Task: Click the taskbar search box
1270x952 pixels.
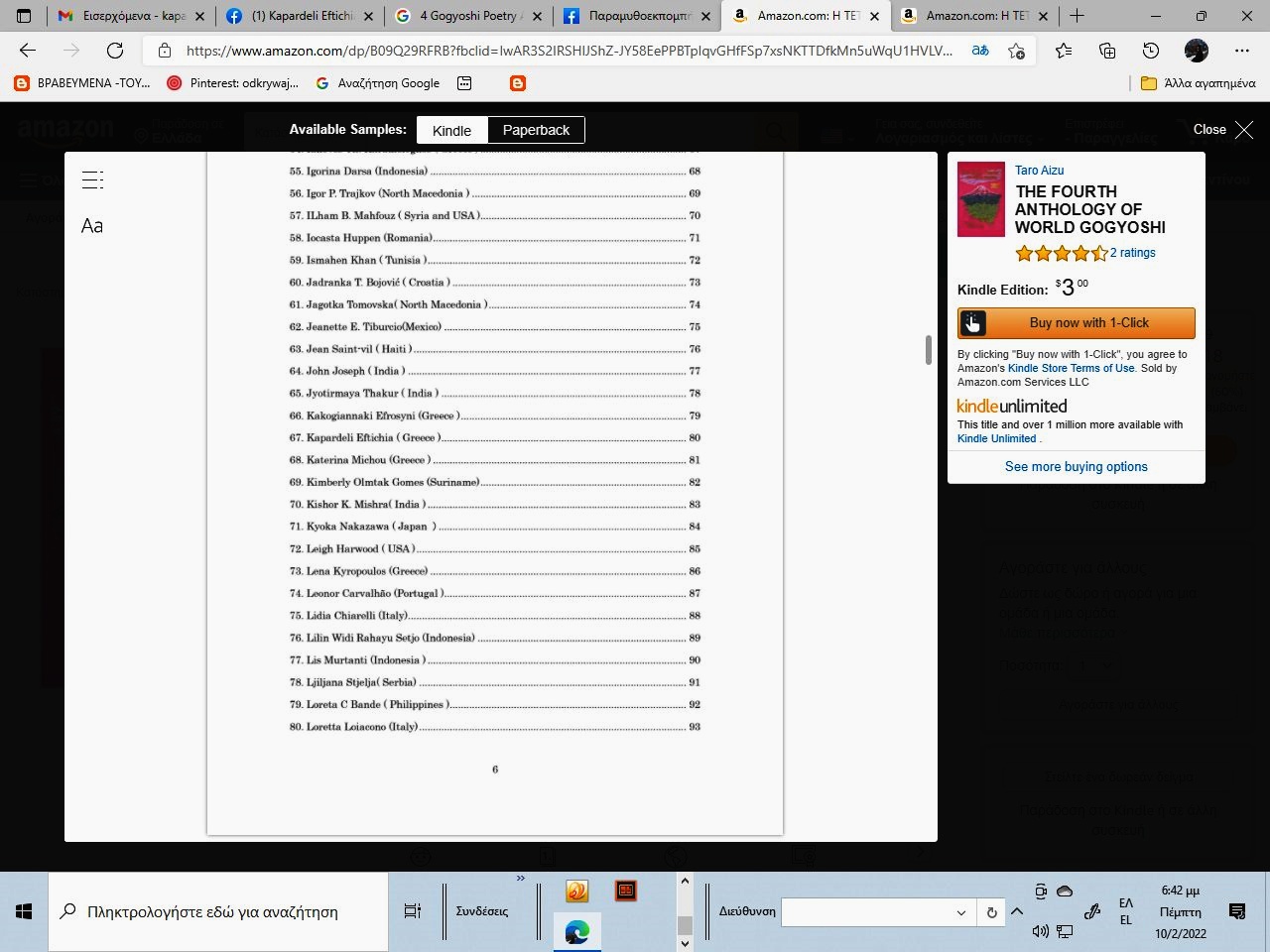Action: (218, 911)
